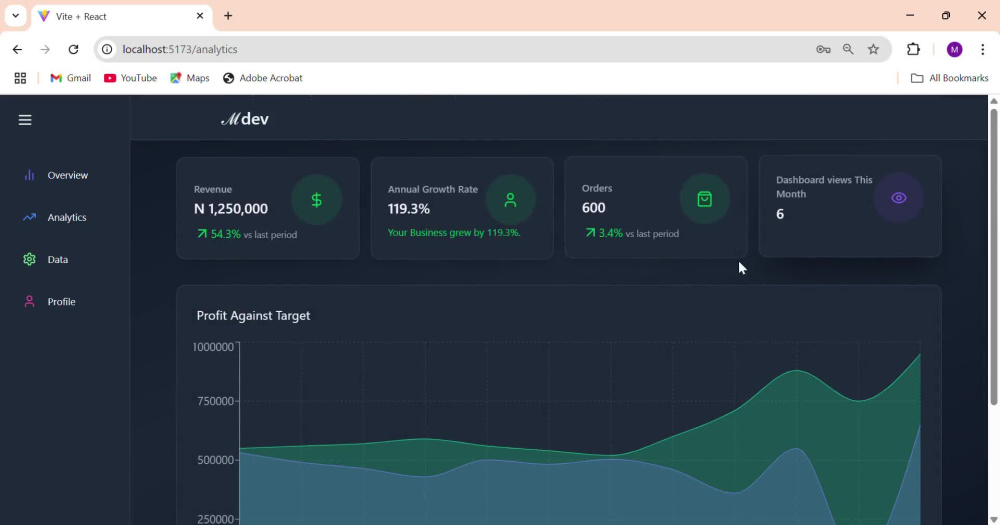The height and width of the screenshot is (525, 1000).
Task: Click the Dashboard views eye icon
Action: coord(899,198)
